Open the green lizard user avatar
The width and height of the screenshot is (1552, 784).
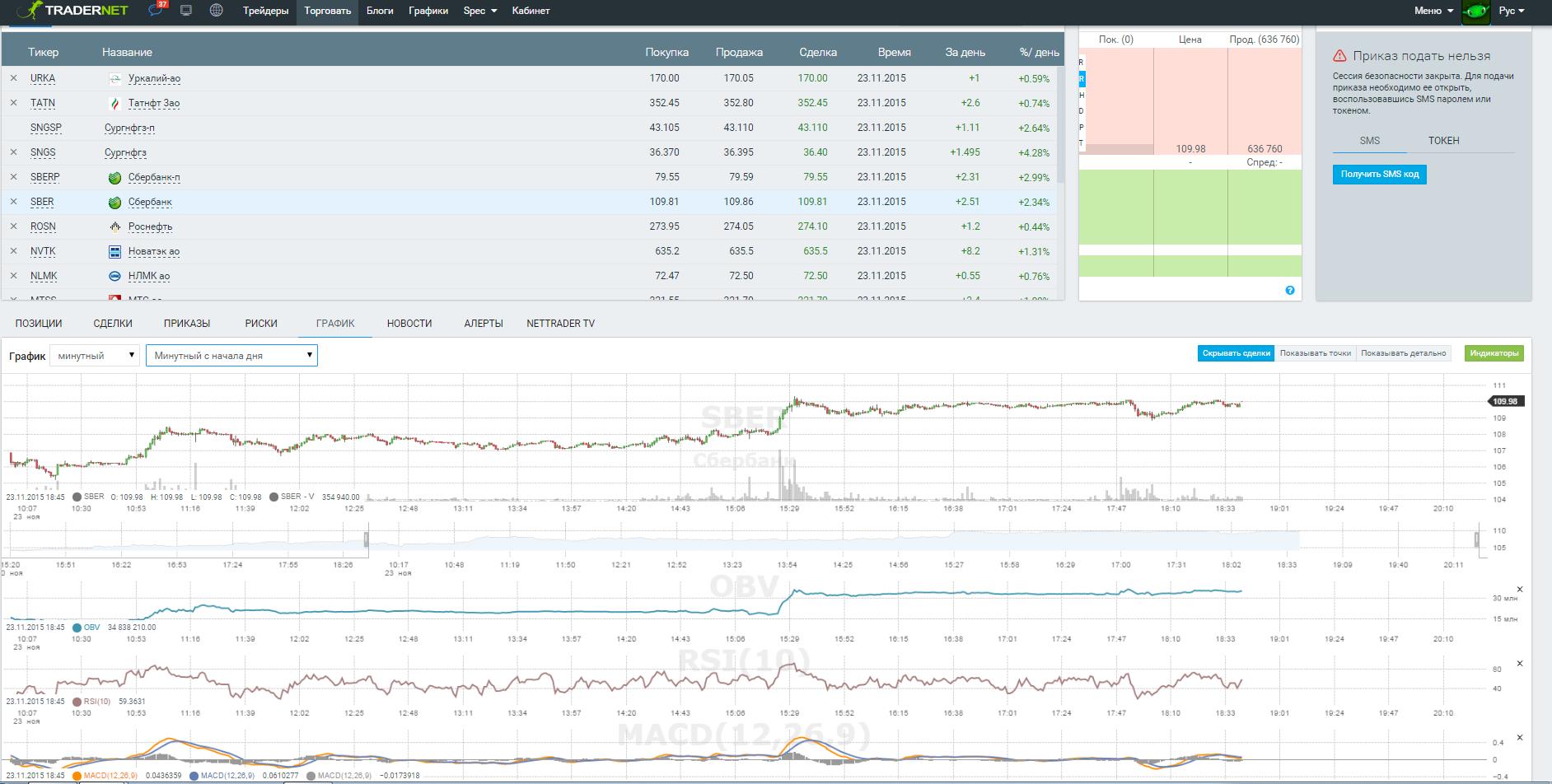coord(1475,12)
